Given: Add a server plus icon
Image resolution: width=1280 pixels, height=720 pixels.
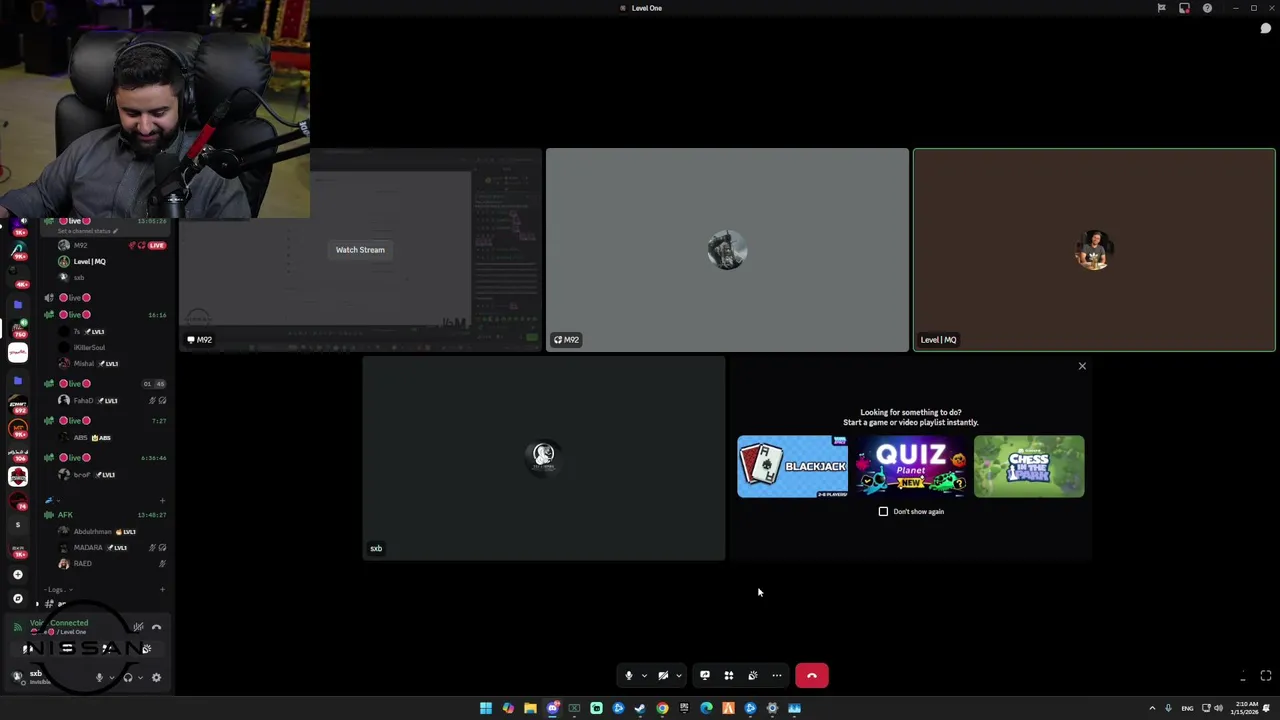Looking at the screenshot, I should 17,574.
